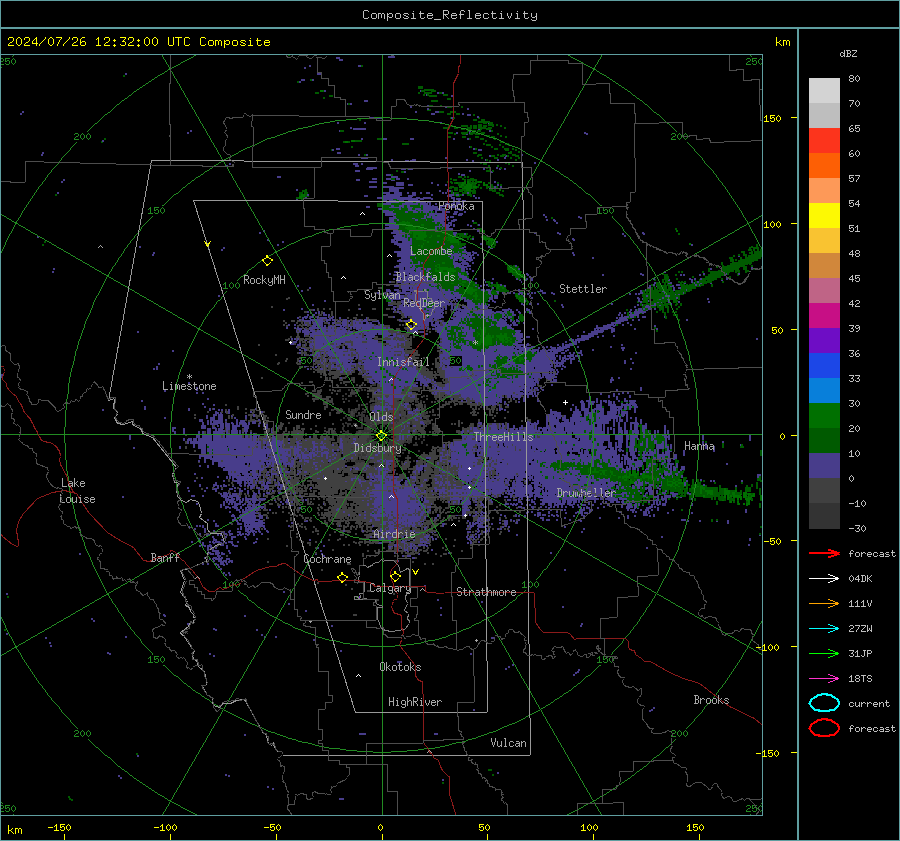Click the Ponoka city label
Viewport: 900px width, 841px height.
coord(456,206)
